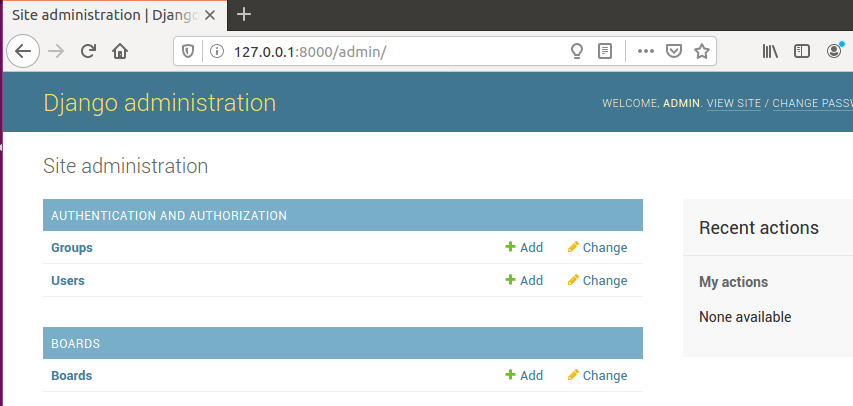
Task: Click Change for Groups
Action: [597, 248]
